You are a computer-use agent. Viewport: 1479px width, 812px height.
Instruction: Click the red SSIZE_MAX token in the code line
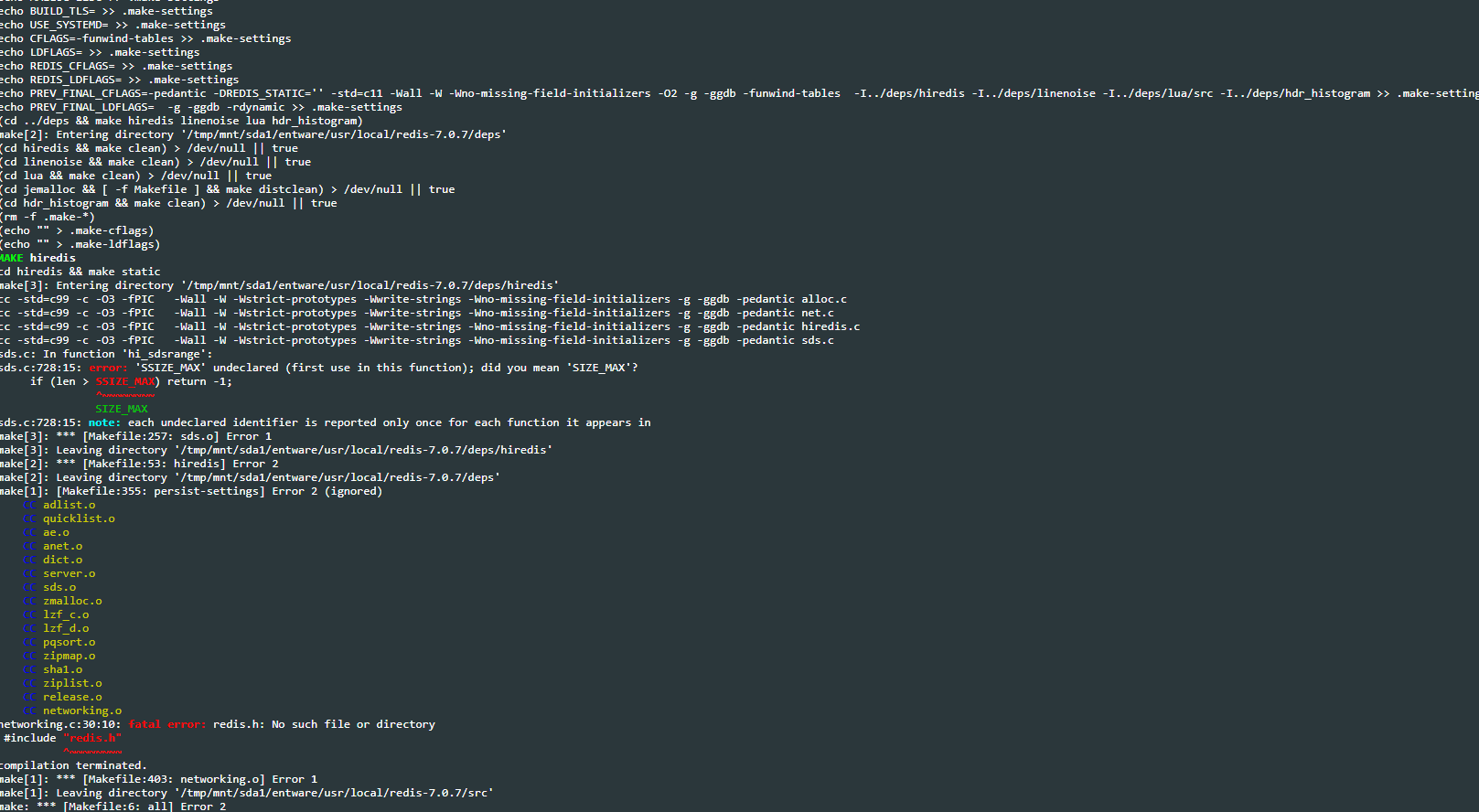(127, 381)
